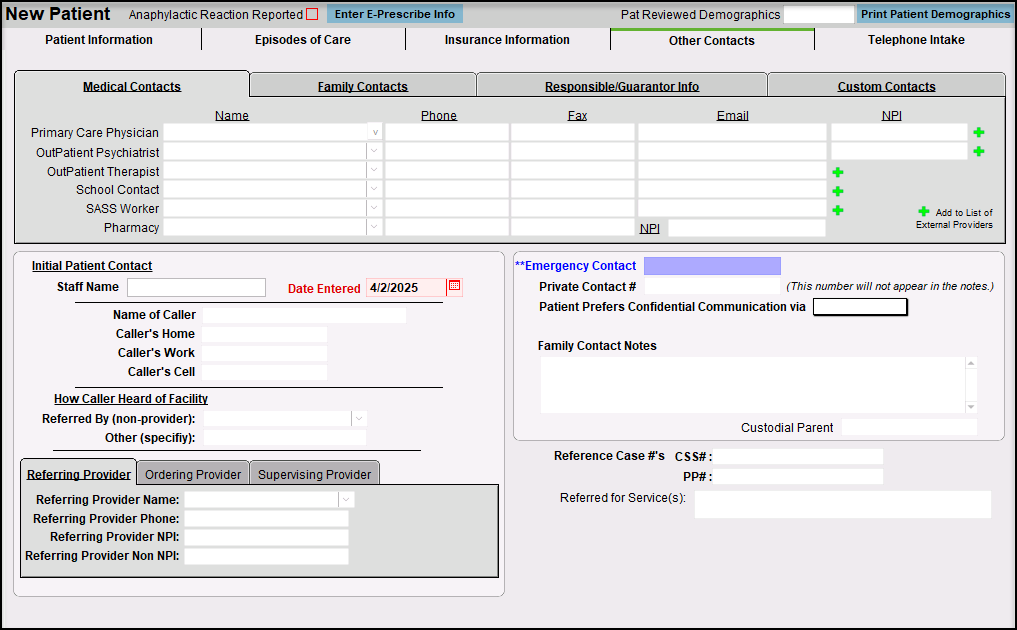Expand the Referred By (non-provider) dropdown
This screenshot has width=1017, height=630.
359,419
